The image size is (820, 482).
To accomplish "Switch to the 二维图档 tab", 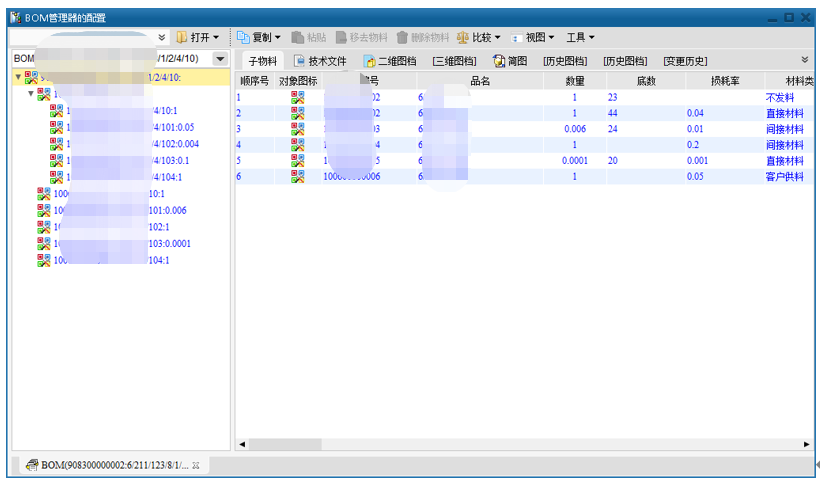I will (x=389, y=61).
